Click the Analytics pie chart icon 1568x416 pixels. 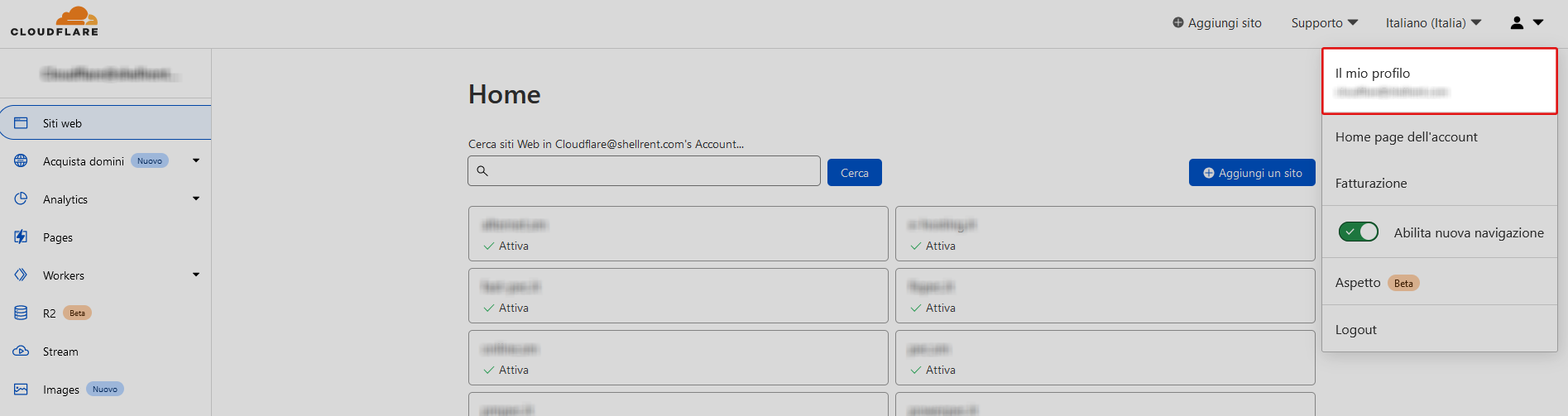(21, 198)
